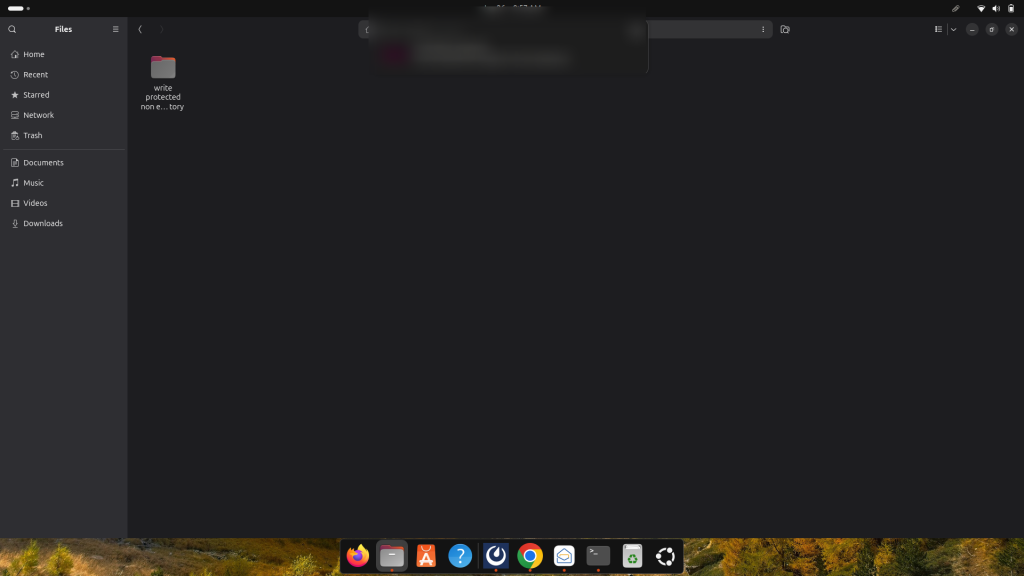Click the new tab folder icon in header

pyautogui.click(x=784, y=29)
